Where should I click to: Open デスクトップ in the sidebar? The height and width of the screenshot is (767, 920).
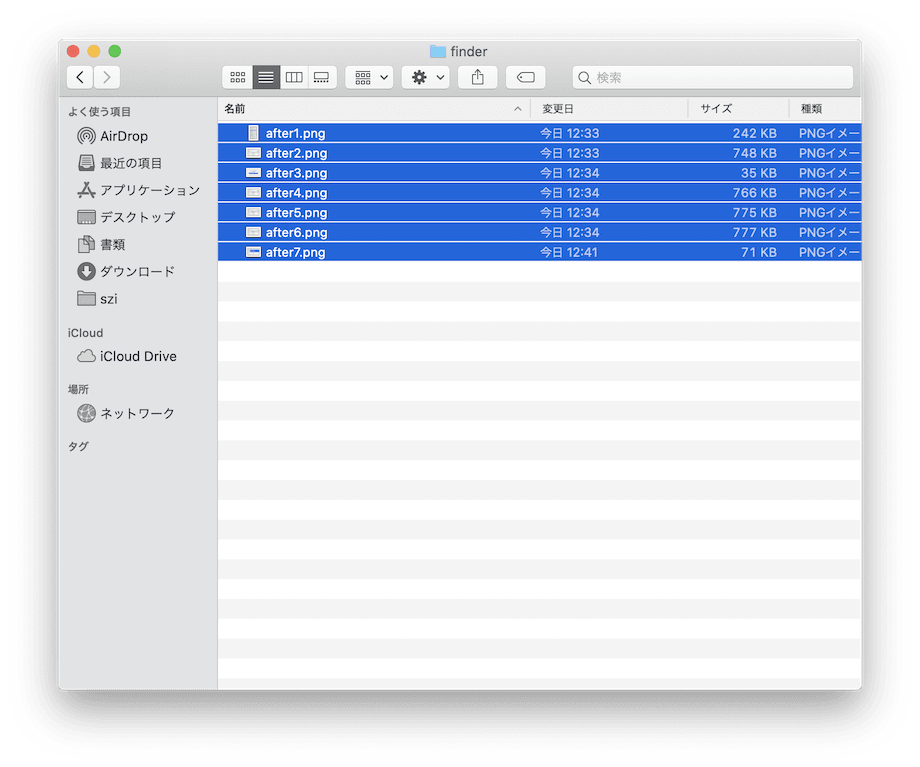click(126, 217)
